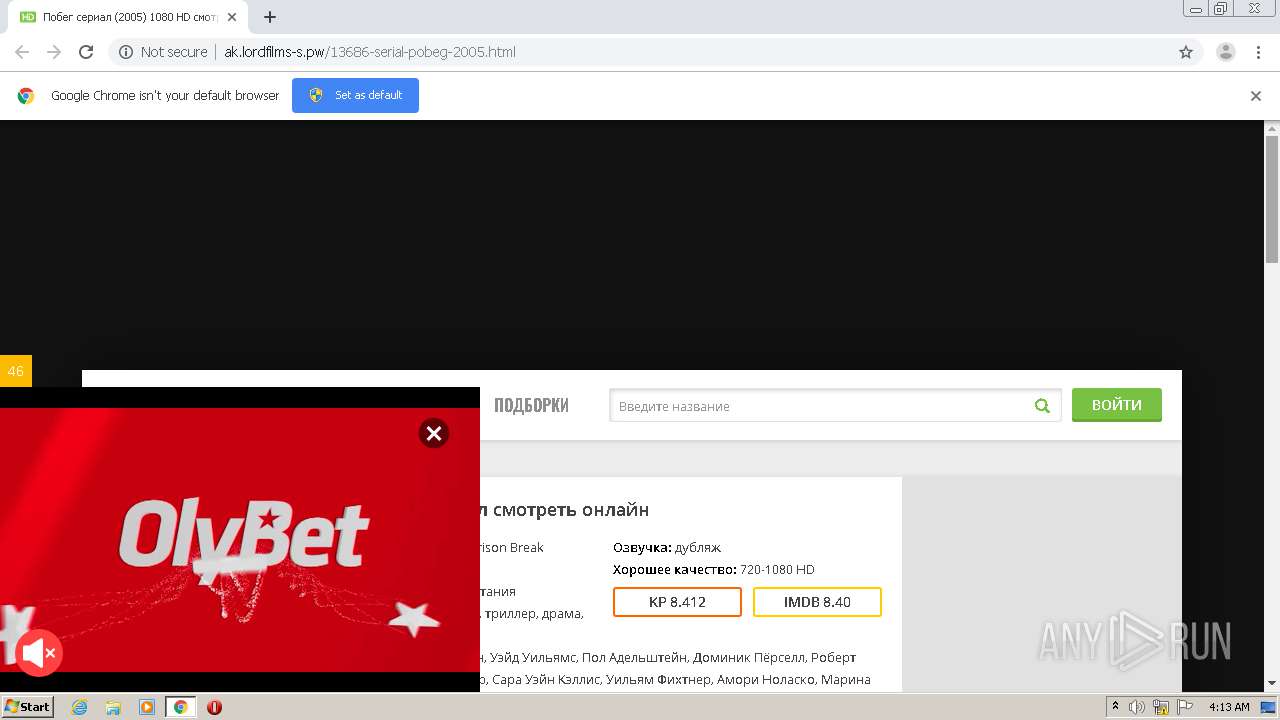Open File Explorer from taskbar

tap(113, 707)
